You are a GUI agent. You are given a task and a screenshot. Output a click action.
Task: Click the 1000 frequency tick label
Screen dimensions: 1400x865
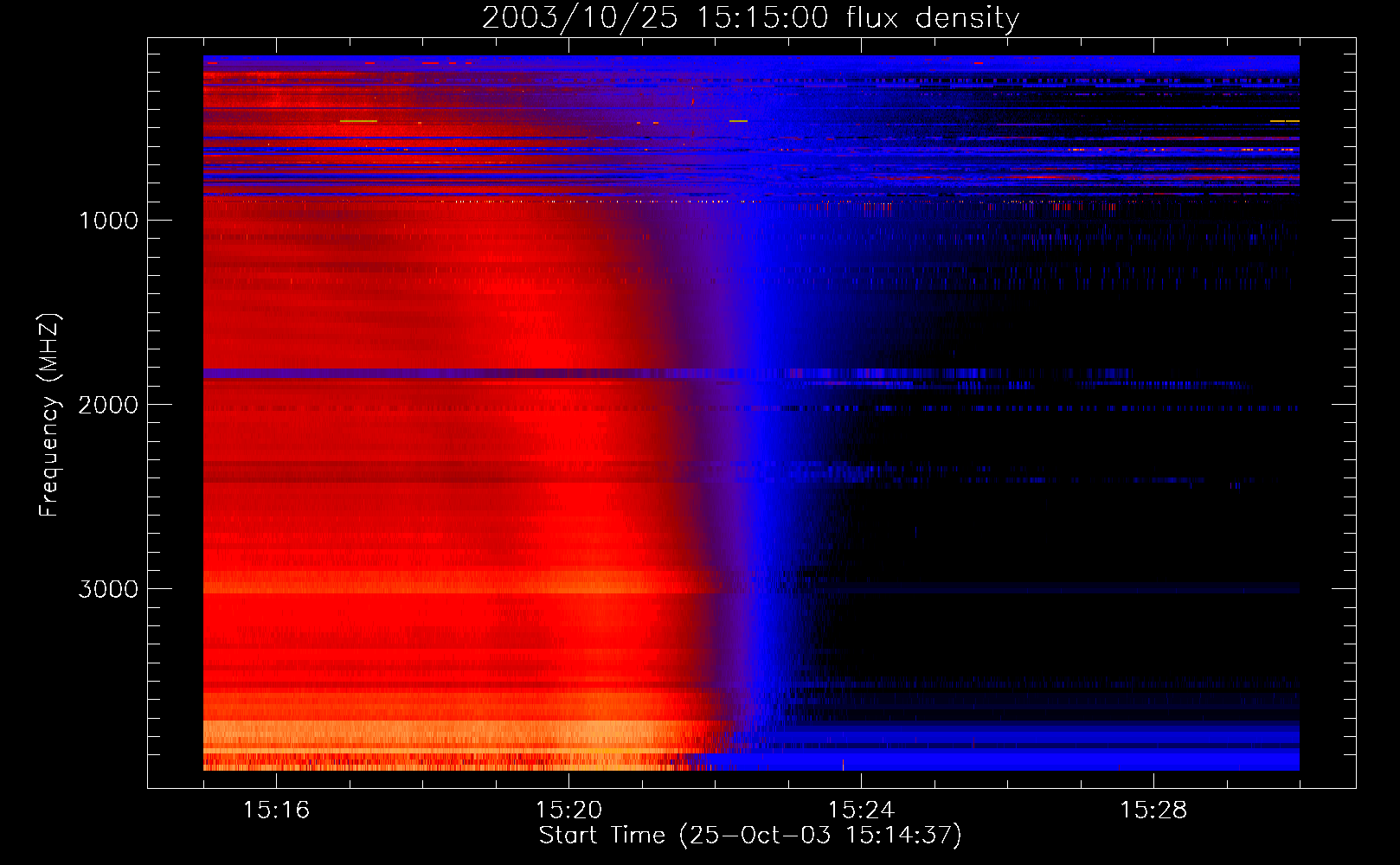pos(109,221)
